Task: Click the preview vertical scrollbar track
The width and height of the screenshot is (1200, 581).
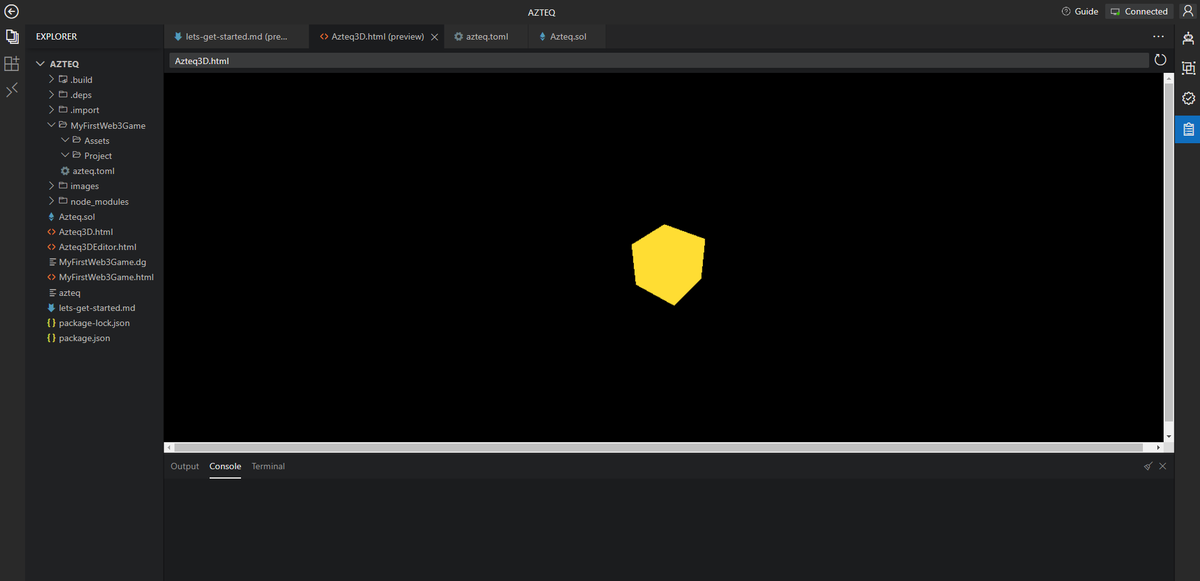Action: pos(1169,257)
